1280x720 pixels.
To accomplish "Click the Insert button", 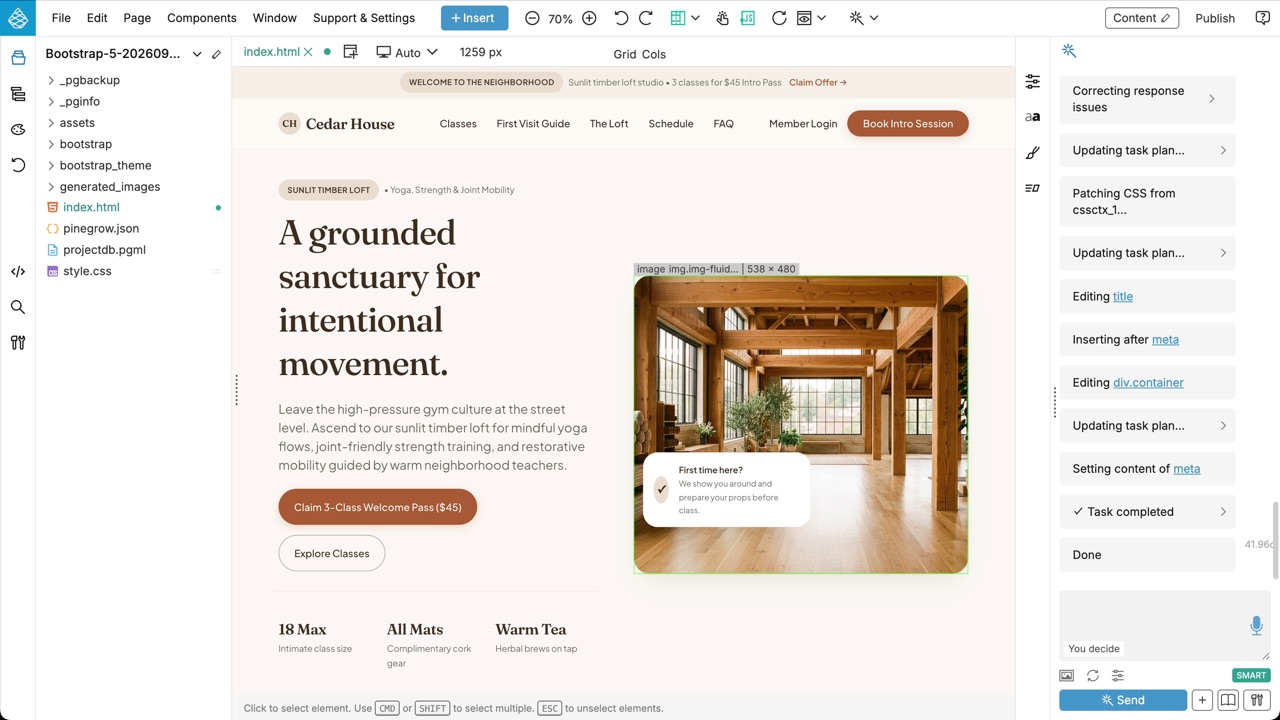I will pos(474,18).
